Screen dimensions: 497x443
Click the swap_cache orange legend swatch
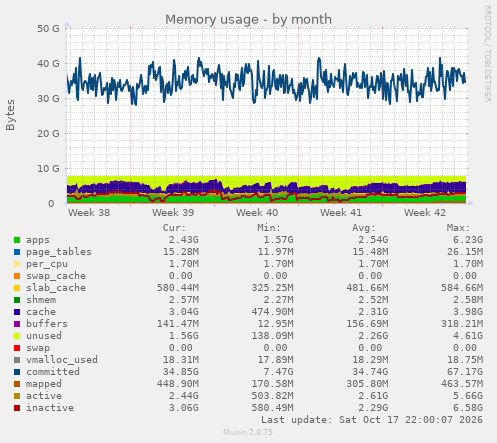[x=17, y=276]
